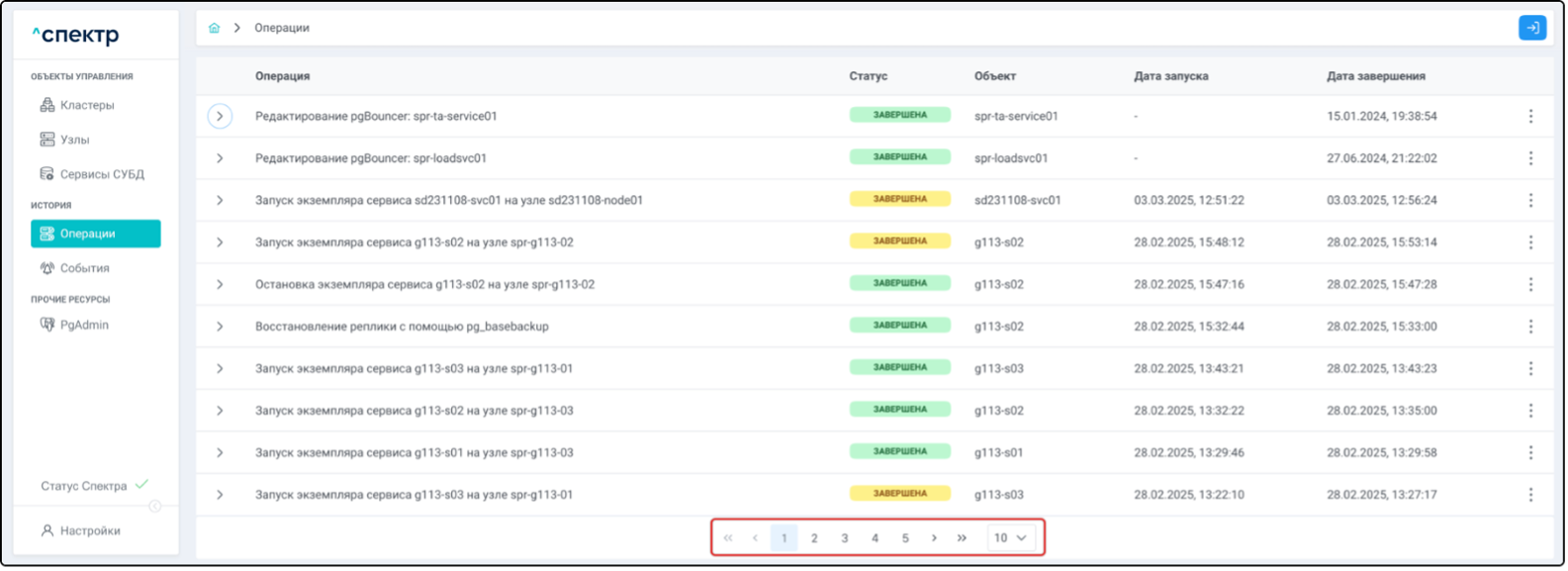
Task: Open the home breadcrumb icon
Action: click(x=215, y=28)
